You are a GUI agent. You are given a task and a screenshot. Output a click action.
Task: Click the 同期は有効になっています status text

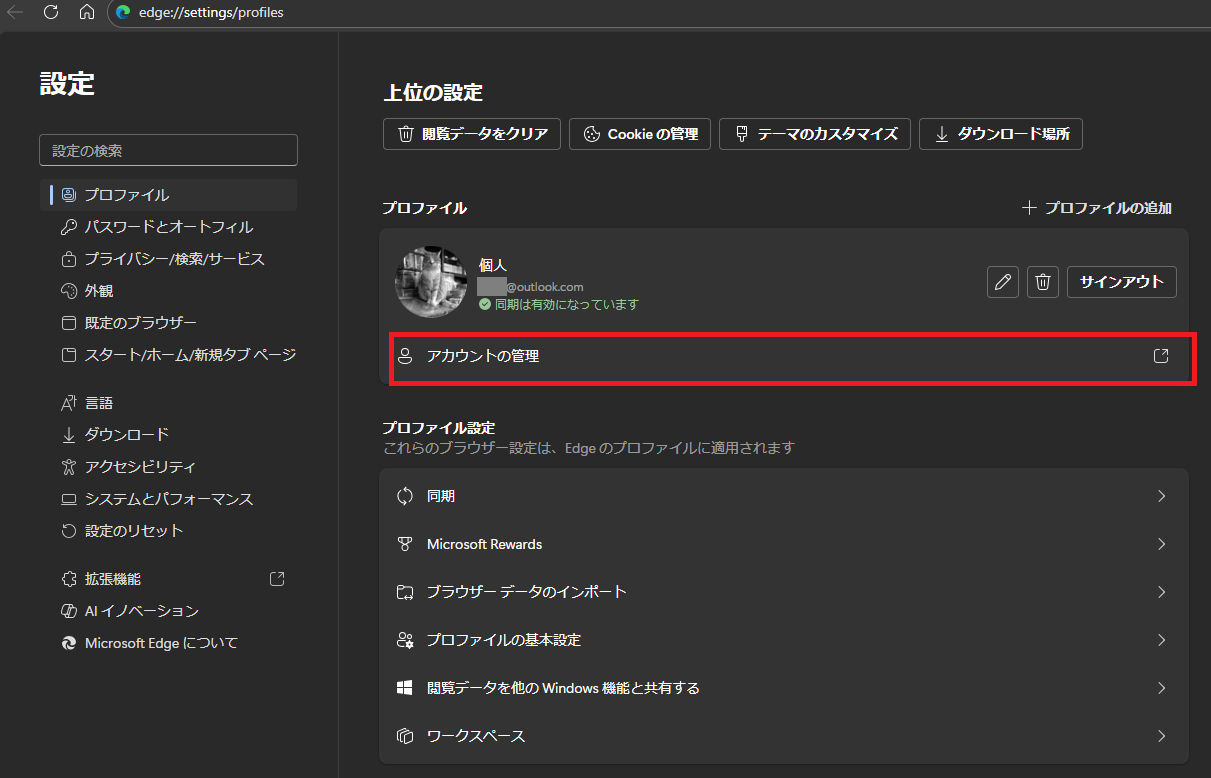566,304
